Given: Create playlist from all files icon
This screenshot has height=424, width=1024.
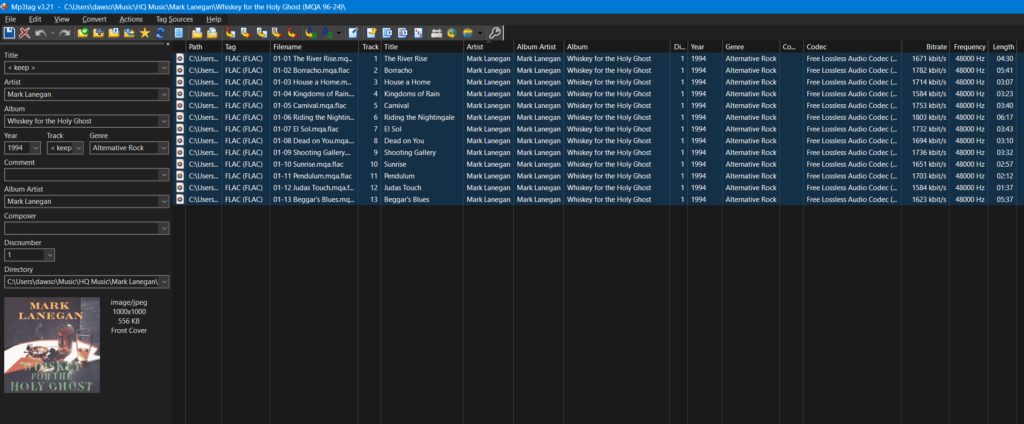Looking at the screenshot, I should click(197, 33).
